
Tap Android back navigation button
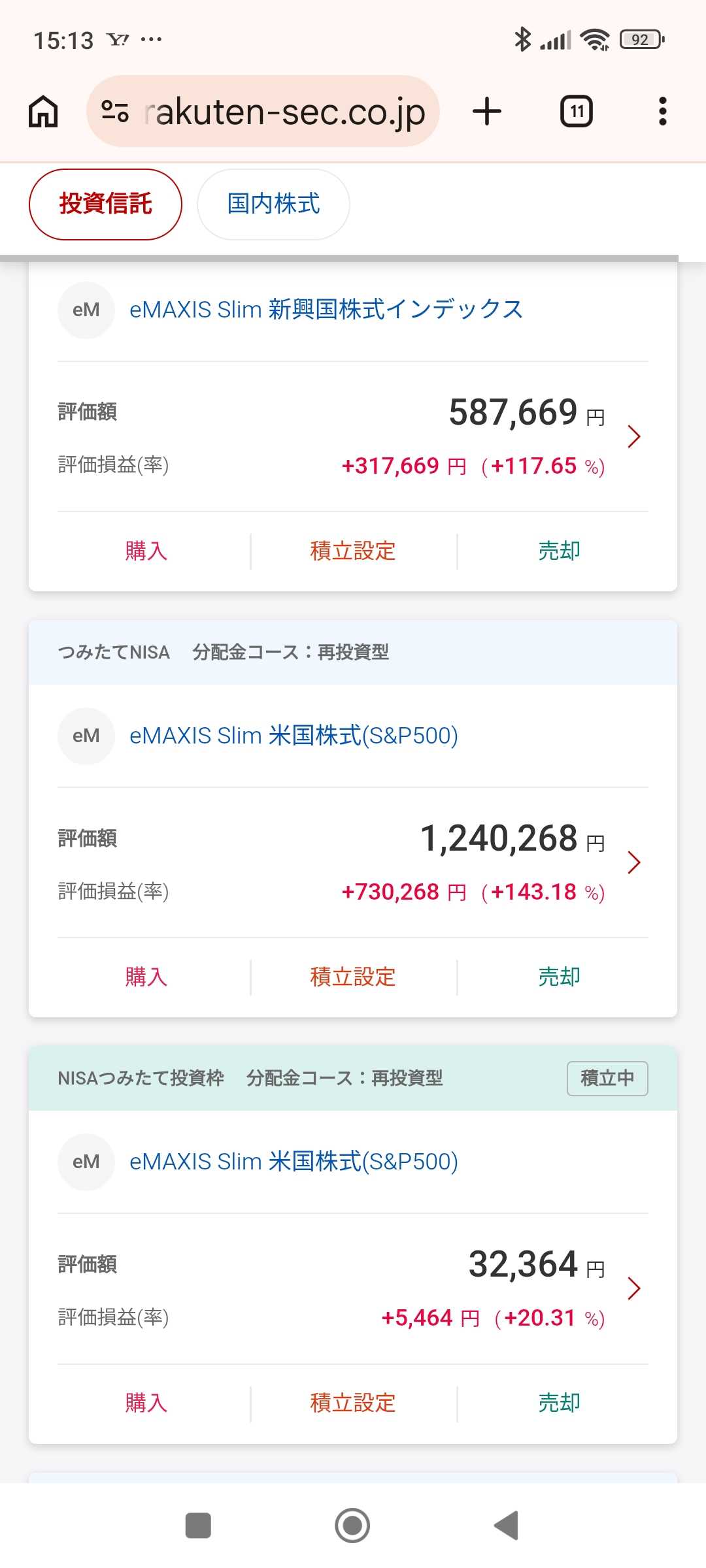click(507, 1526)
